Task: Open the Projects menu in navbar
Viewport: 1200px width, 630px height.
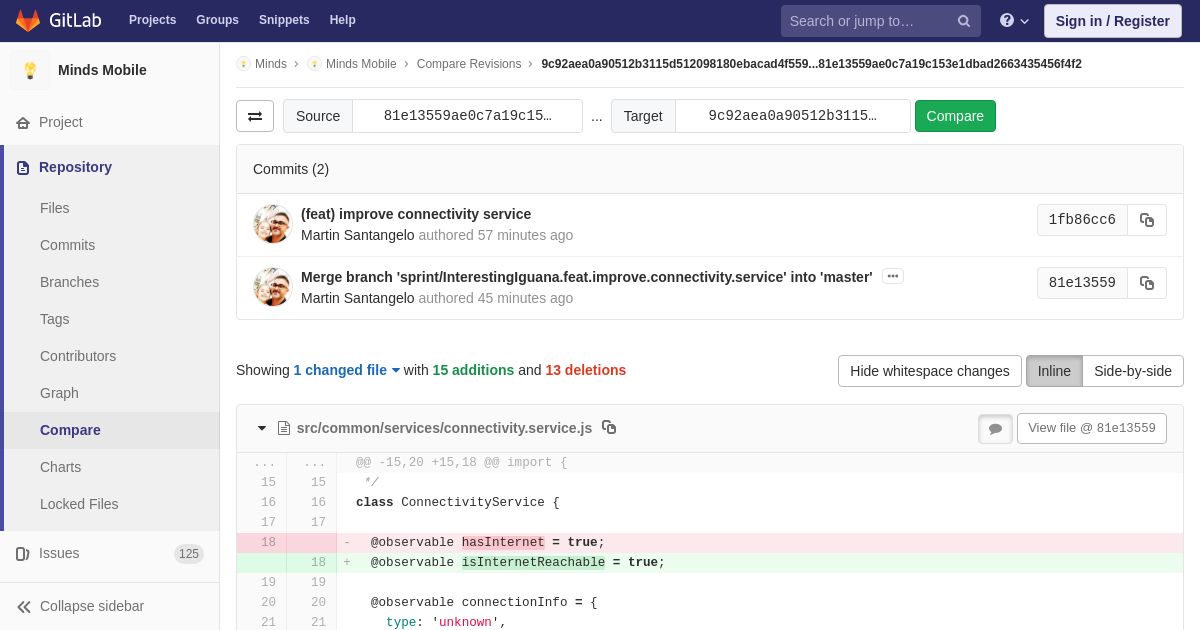Action: [152, 20]
